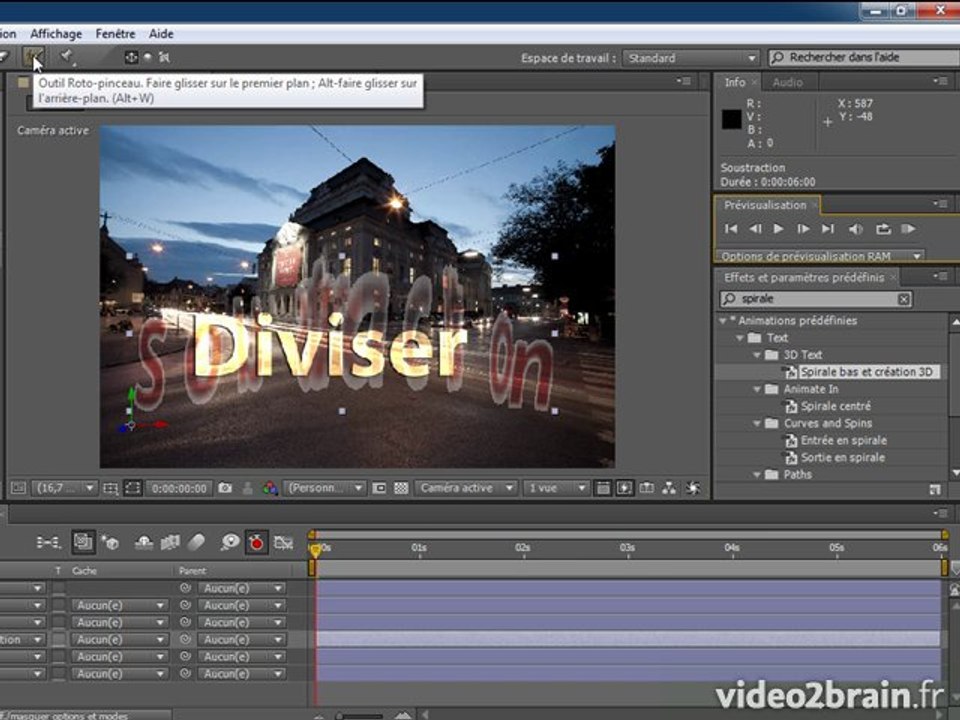The height and width of the screenshot is (720, 960).
Task: Step to the next frame
Action: (803, 229)
